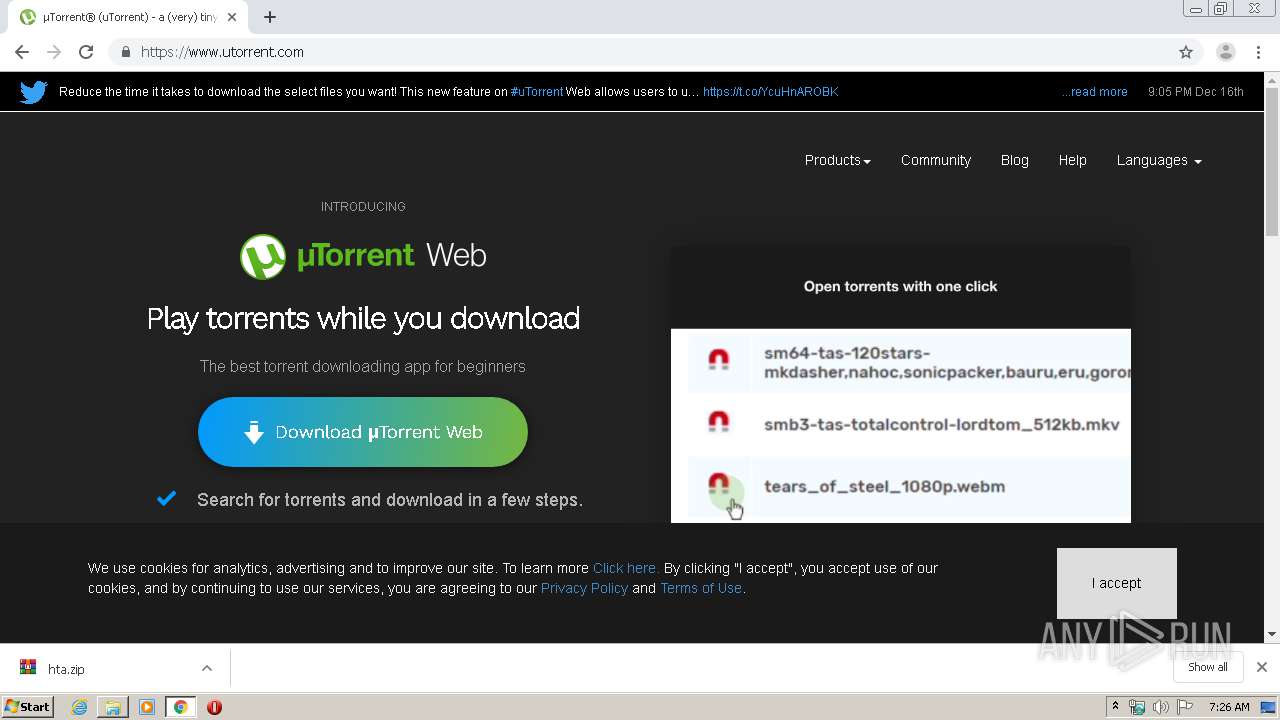Expand the Languages dropdown menu
Screen dimensions: 1280x720
pyautogui.click(x=1159, y=160)
